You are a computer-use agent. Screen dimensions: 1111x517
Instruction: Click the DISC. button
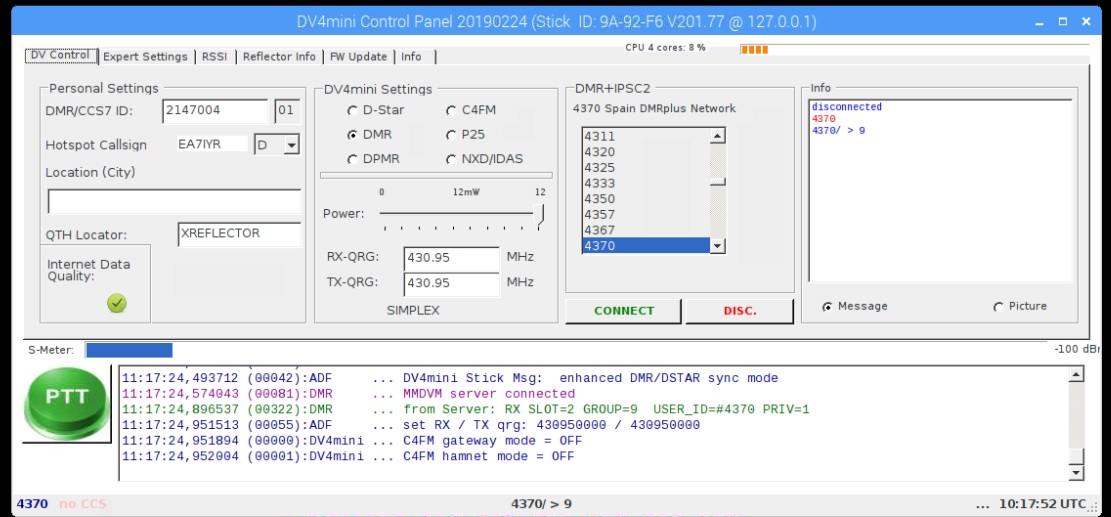(x=740, y=311)
